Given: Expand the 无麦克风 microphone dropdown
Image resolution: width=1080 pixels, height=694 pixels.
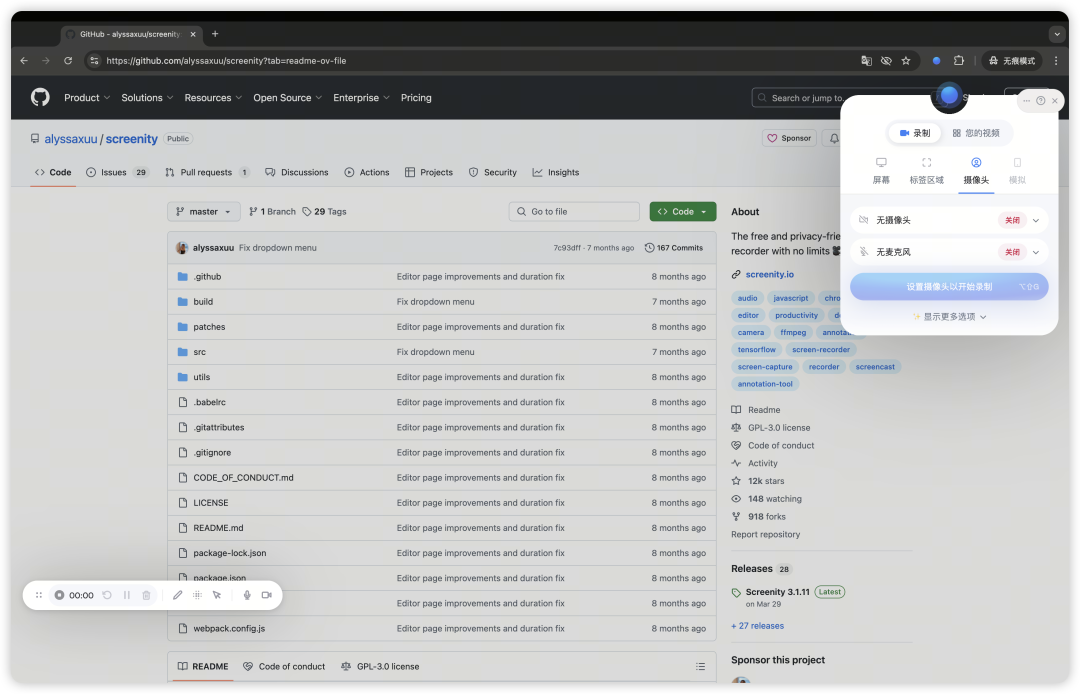Looking at the screenshot, I should pyautogui.click(x=1036, y=252).
